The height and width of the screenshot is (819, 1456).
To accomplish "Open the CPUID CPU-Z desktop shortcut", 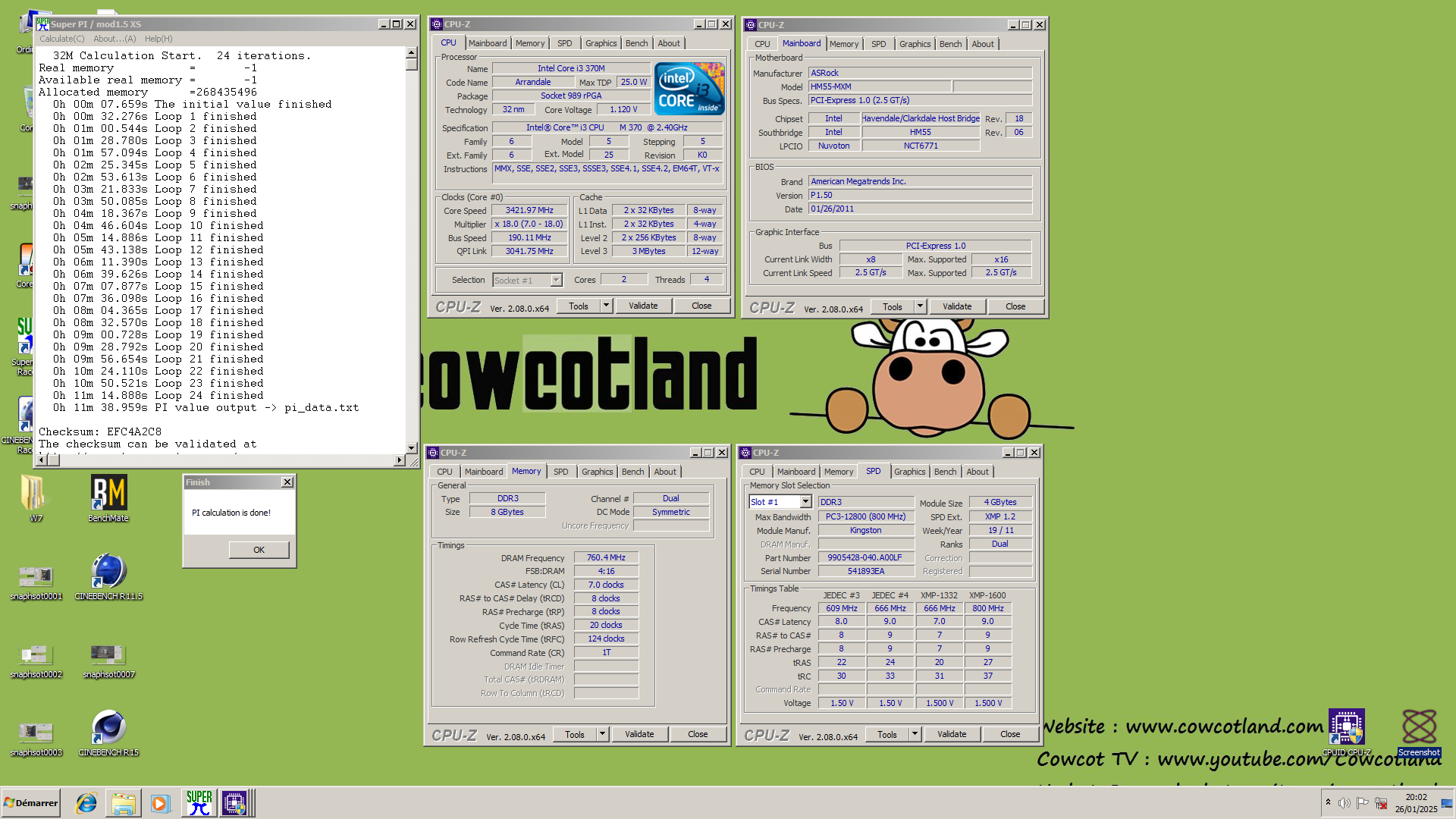I will [x=1346, y=733].
